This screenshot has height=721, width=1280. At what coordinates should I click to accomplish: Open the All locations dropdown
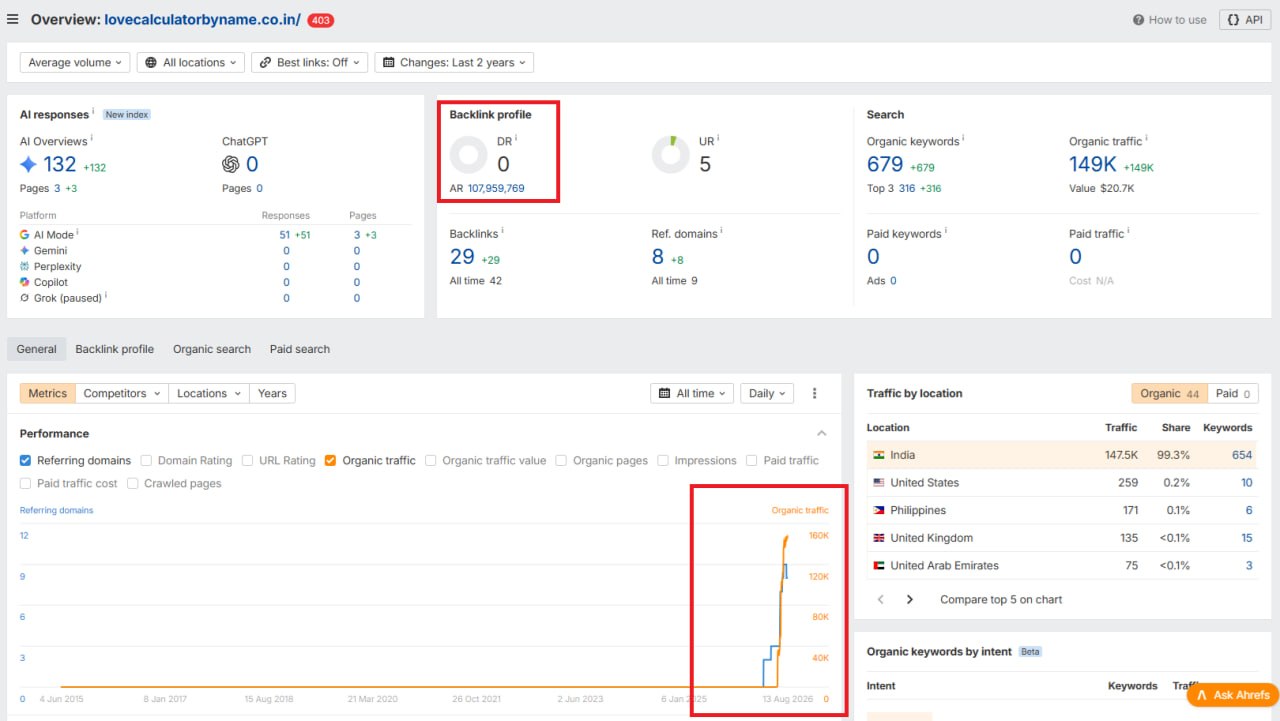(191, 63)
